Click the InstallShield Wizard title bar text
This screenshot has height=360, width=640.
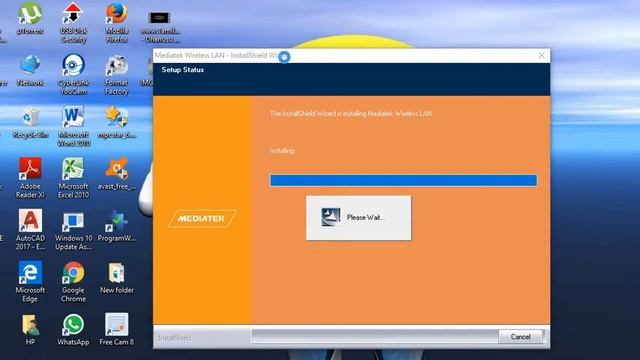click(216, 55)
